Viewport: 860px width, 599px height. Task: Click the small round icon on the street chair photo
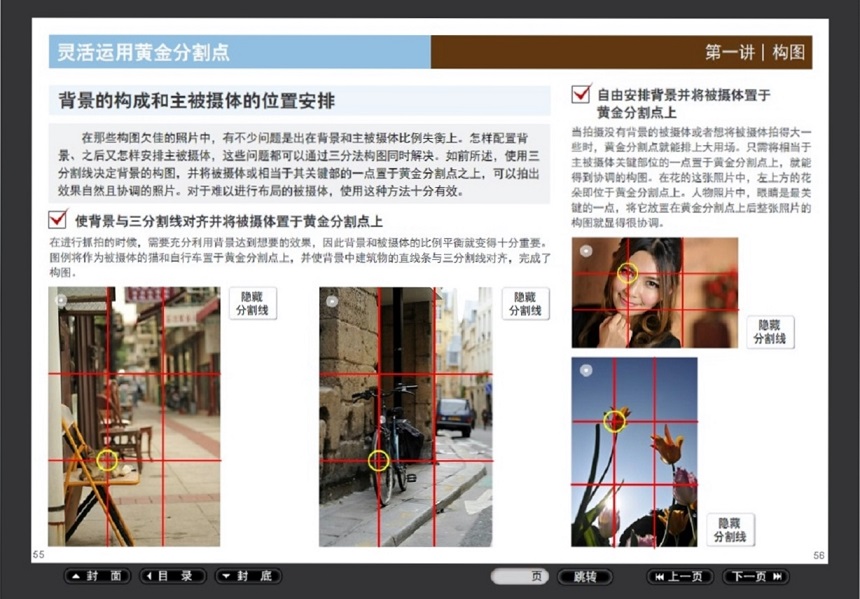click(x=62, y=299)
